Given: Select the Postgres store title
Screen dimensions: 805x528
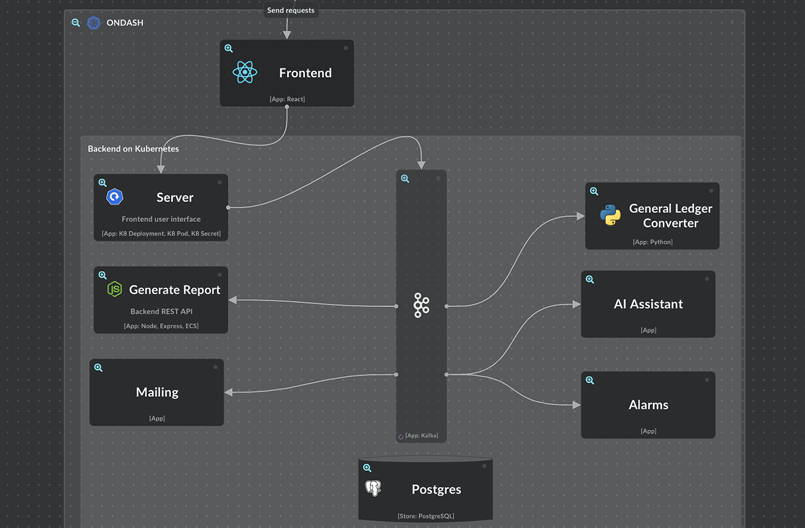Looking at the screenshot, I should click(x=436, y=489).
